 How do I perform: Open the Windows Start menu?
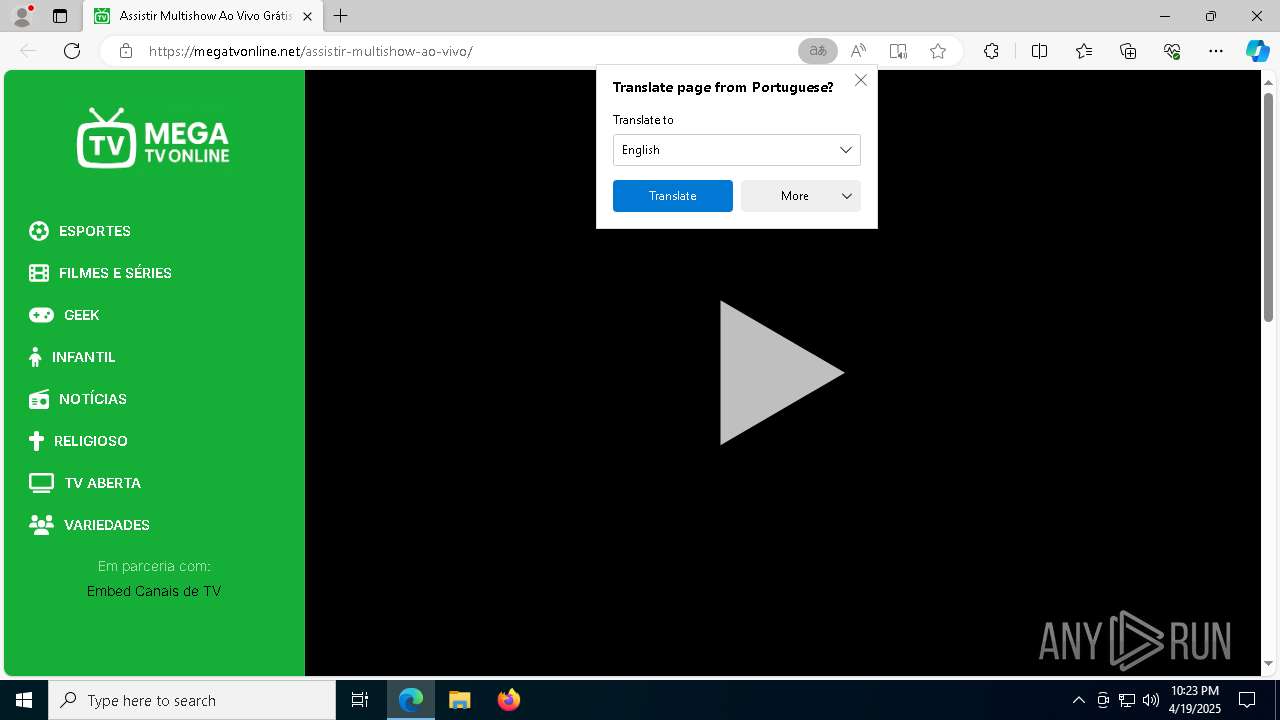click(24, 700)
